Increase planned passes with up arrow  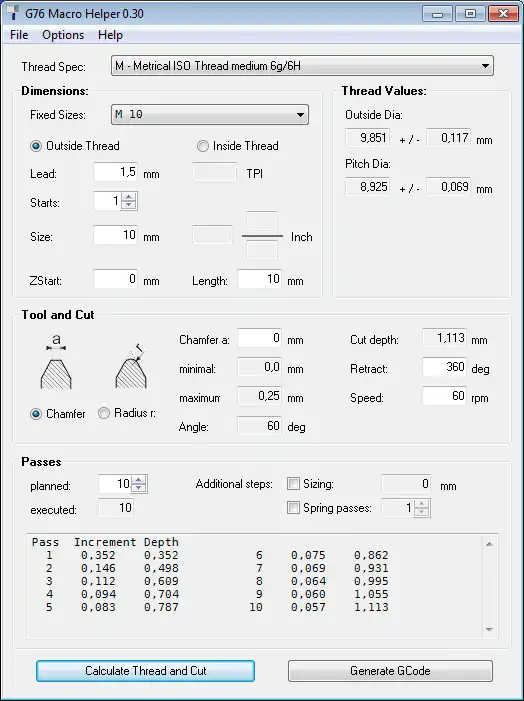[x=139, y=480]
